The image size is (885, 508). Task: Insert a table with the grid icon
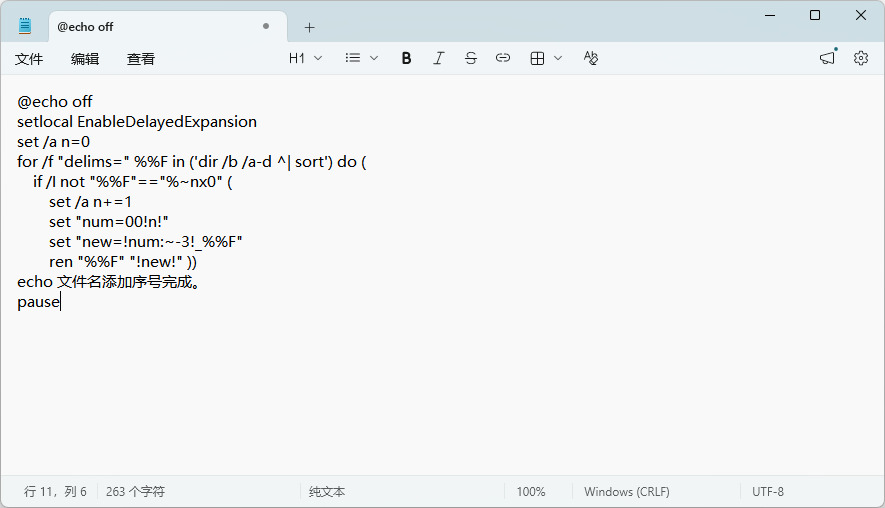pos(537,58)
